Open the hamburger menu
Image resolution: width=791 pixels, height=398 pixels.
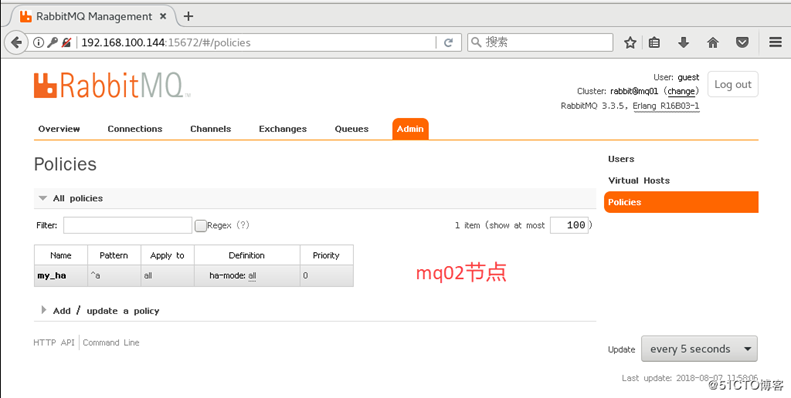pyautogui.click(x=775, y=42)
